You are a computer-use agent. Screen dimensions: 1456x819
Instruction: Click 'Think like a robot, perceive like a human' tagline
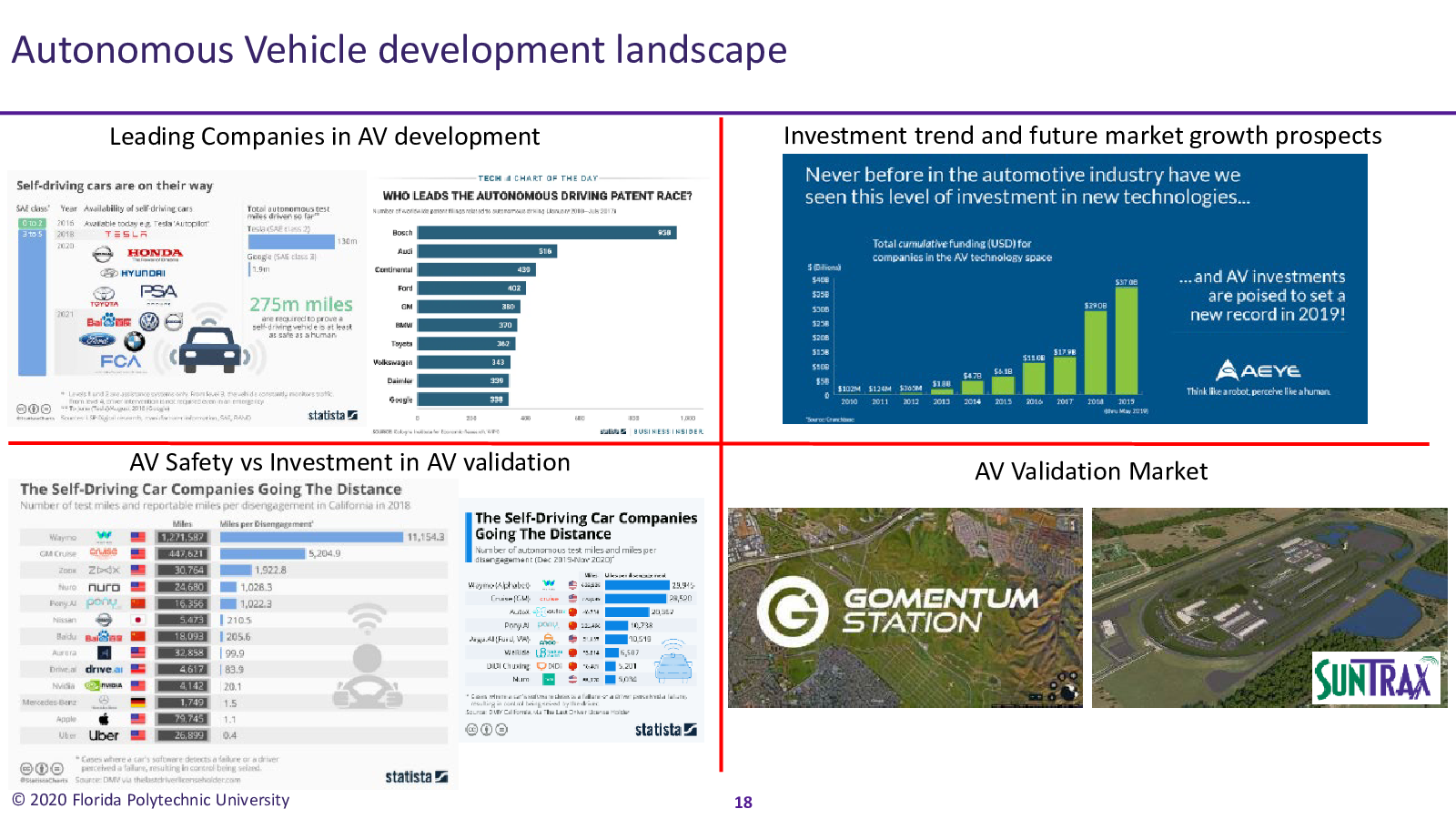click(1259, 391)
